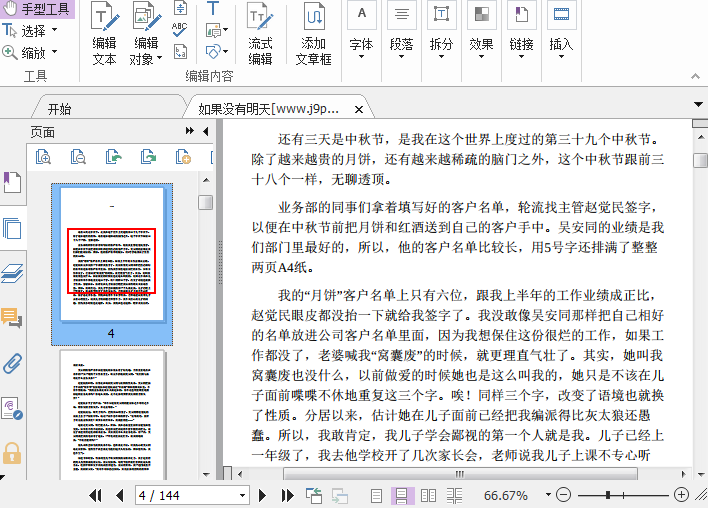Viewport: 708px width, 508px height.
Task: Close the 如果没有明天 document tab
Action: pyautogui.click(x=359, y=108)
